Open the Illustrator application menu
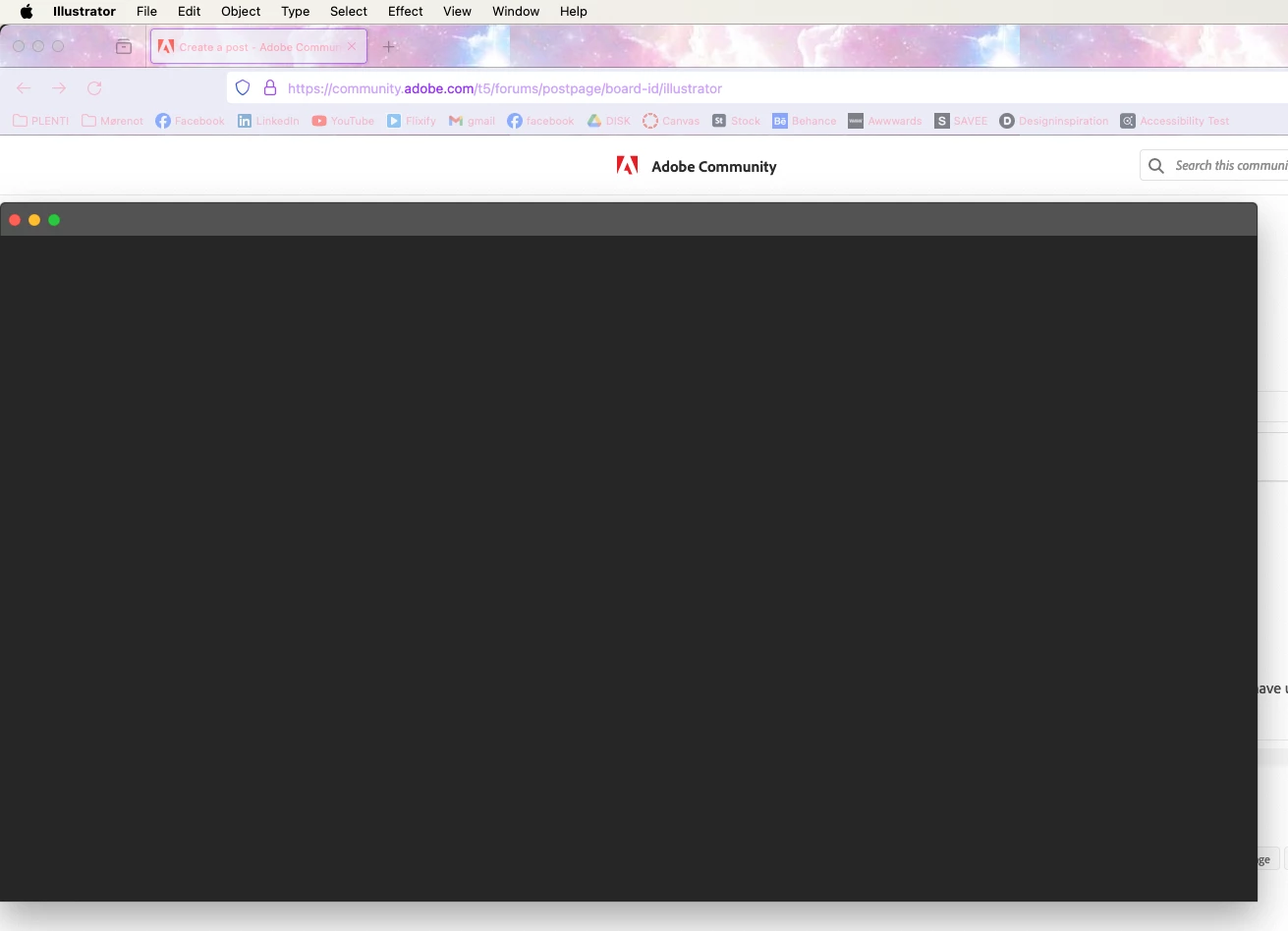 [84, 12]
